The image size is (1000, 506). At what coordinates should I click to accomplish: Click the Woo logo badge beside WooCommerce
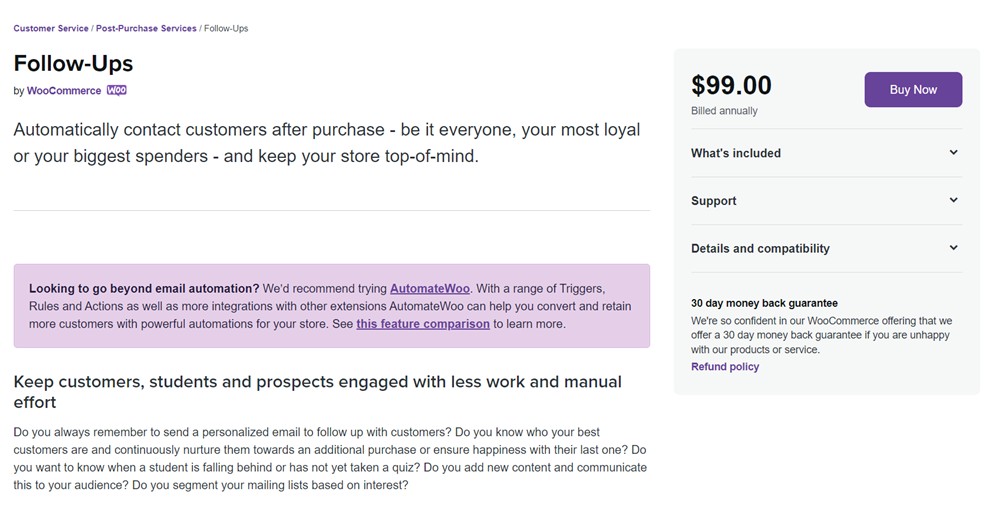pyautogui.click(x=117, y=90)
